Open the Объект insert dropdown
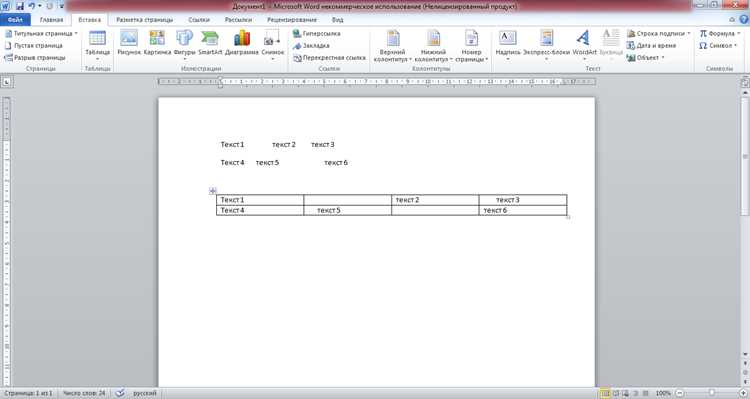 pyautogui.click(x=646, y=57)
